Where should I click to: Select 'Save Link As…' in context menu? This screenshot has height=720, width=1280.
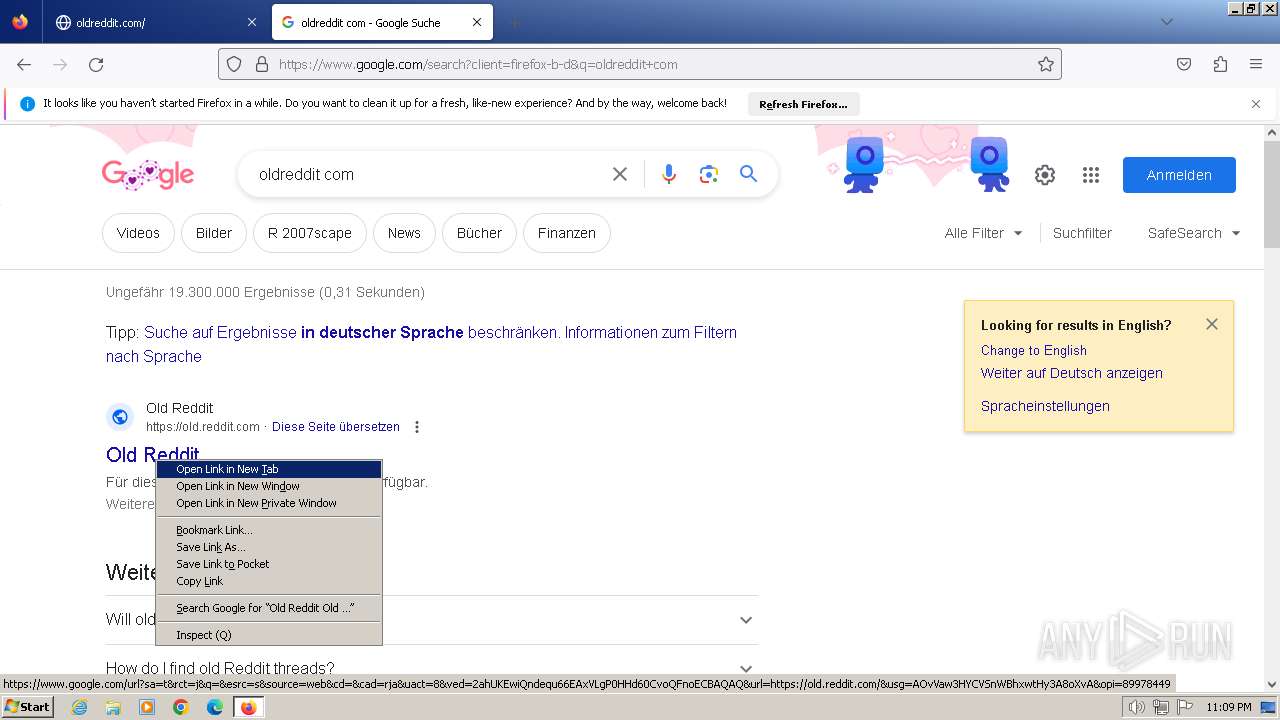click(x=269, y=547)
